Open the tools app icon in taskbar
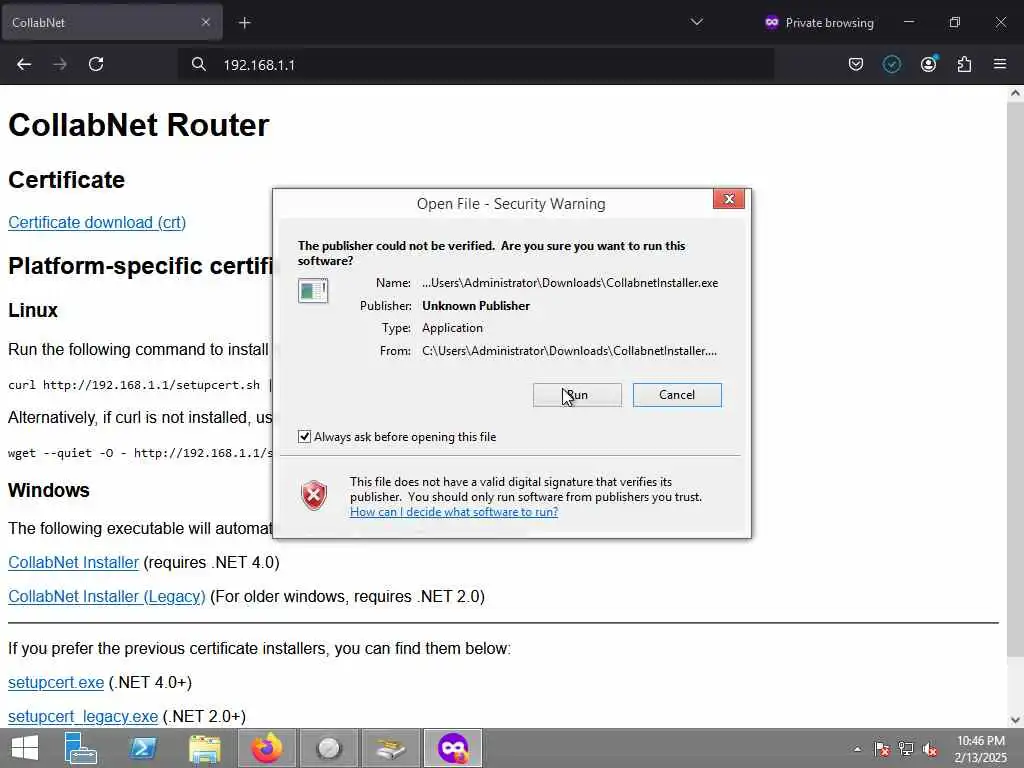1024x768 pixels. (391, 748)
